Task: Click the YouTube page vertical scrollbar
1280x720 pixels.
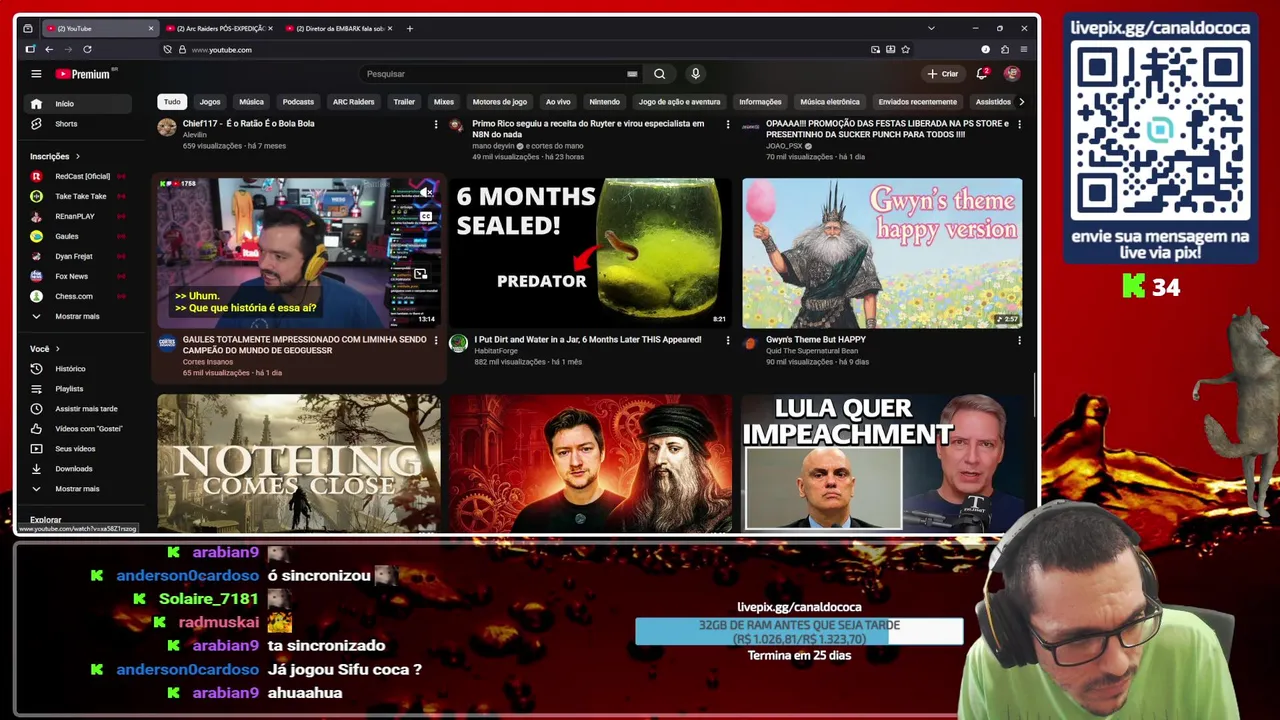Action: pos(1034,395)
